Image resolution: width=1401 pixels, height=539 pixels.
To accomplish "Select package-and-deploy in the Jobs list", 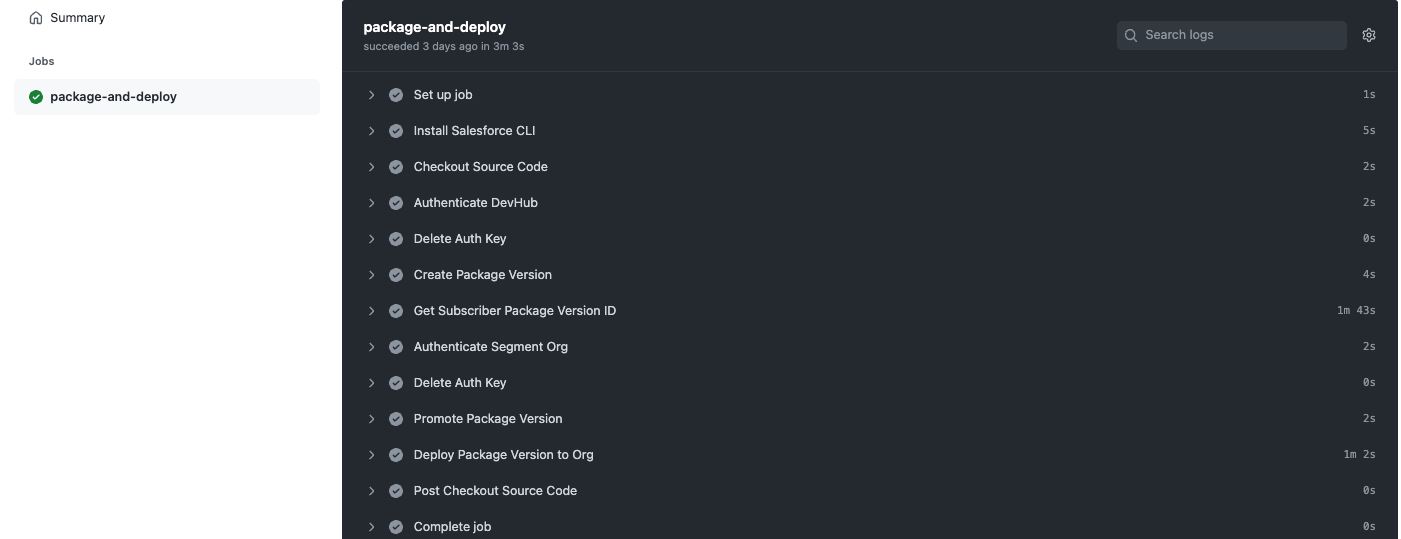I will (x=167, y=97).
